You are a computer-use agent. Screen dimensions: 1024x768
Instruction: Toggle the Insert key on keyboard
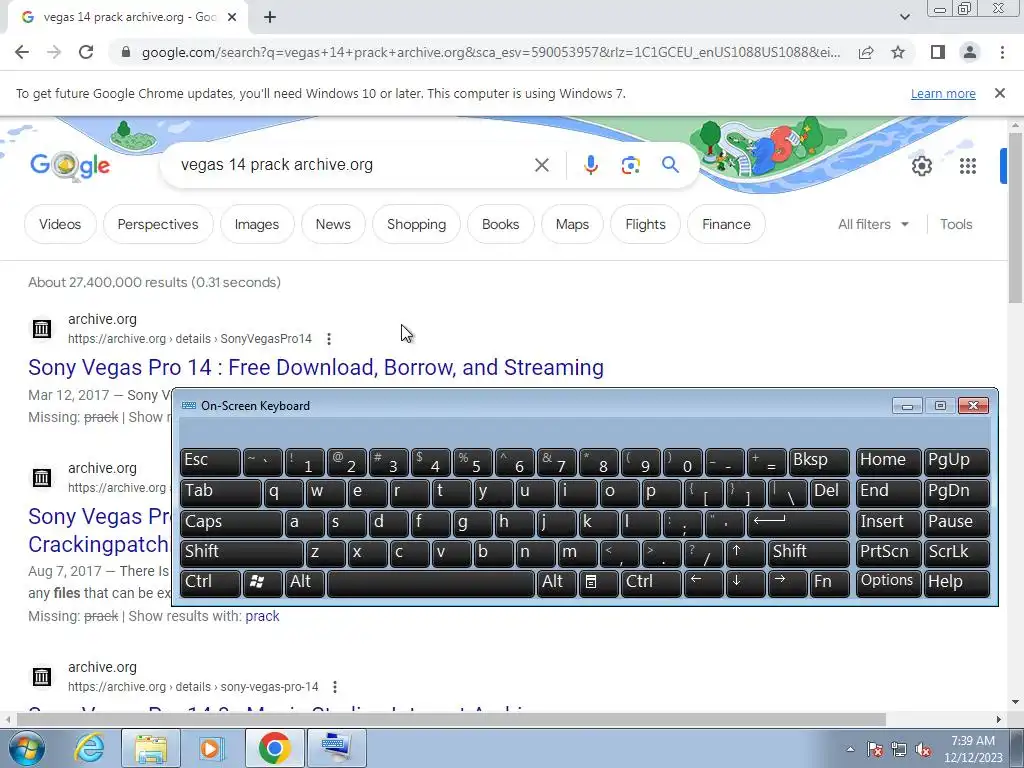click(888, 522)
